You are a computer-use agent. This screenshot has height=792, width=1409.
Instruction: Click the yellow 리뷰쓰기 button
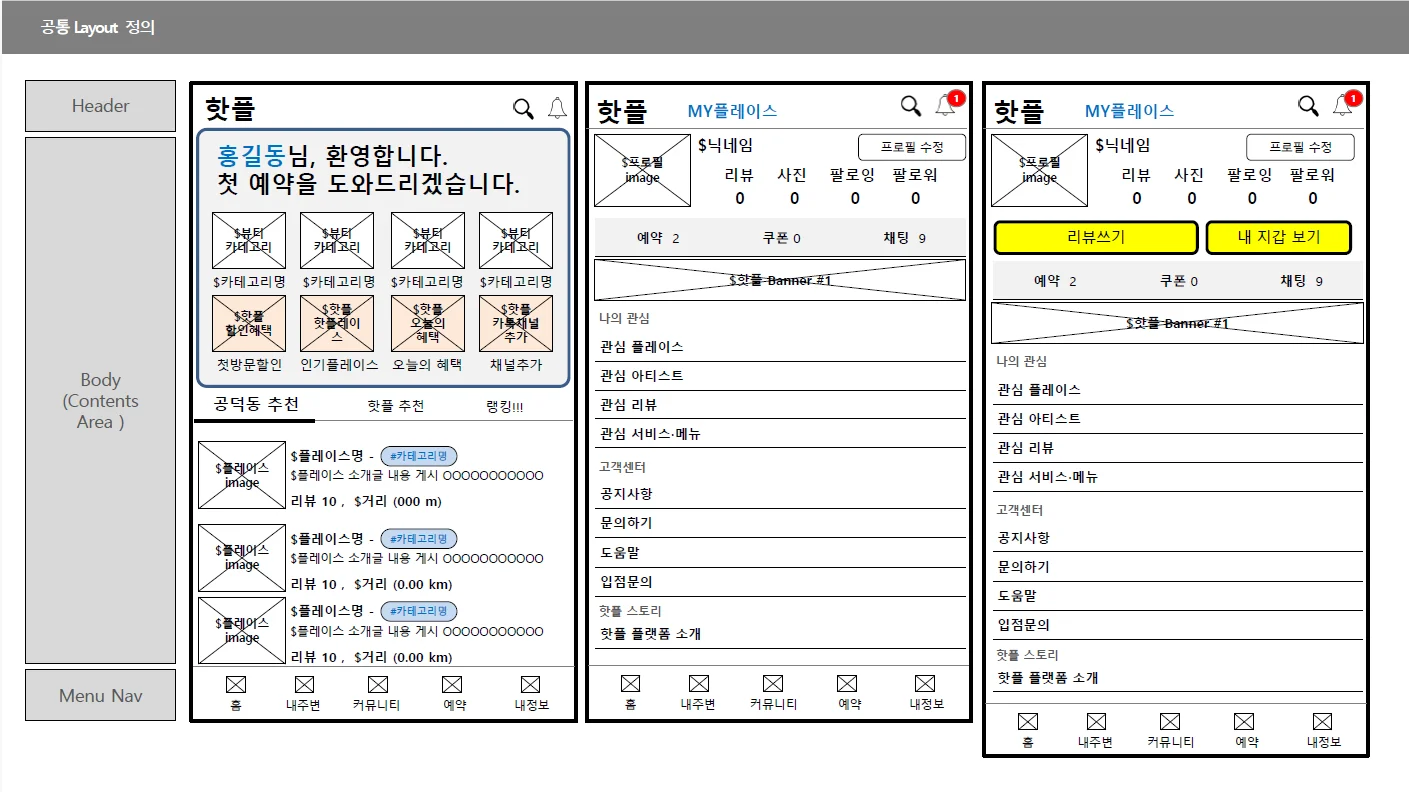(1096, 238)
